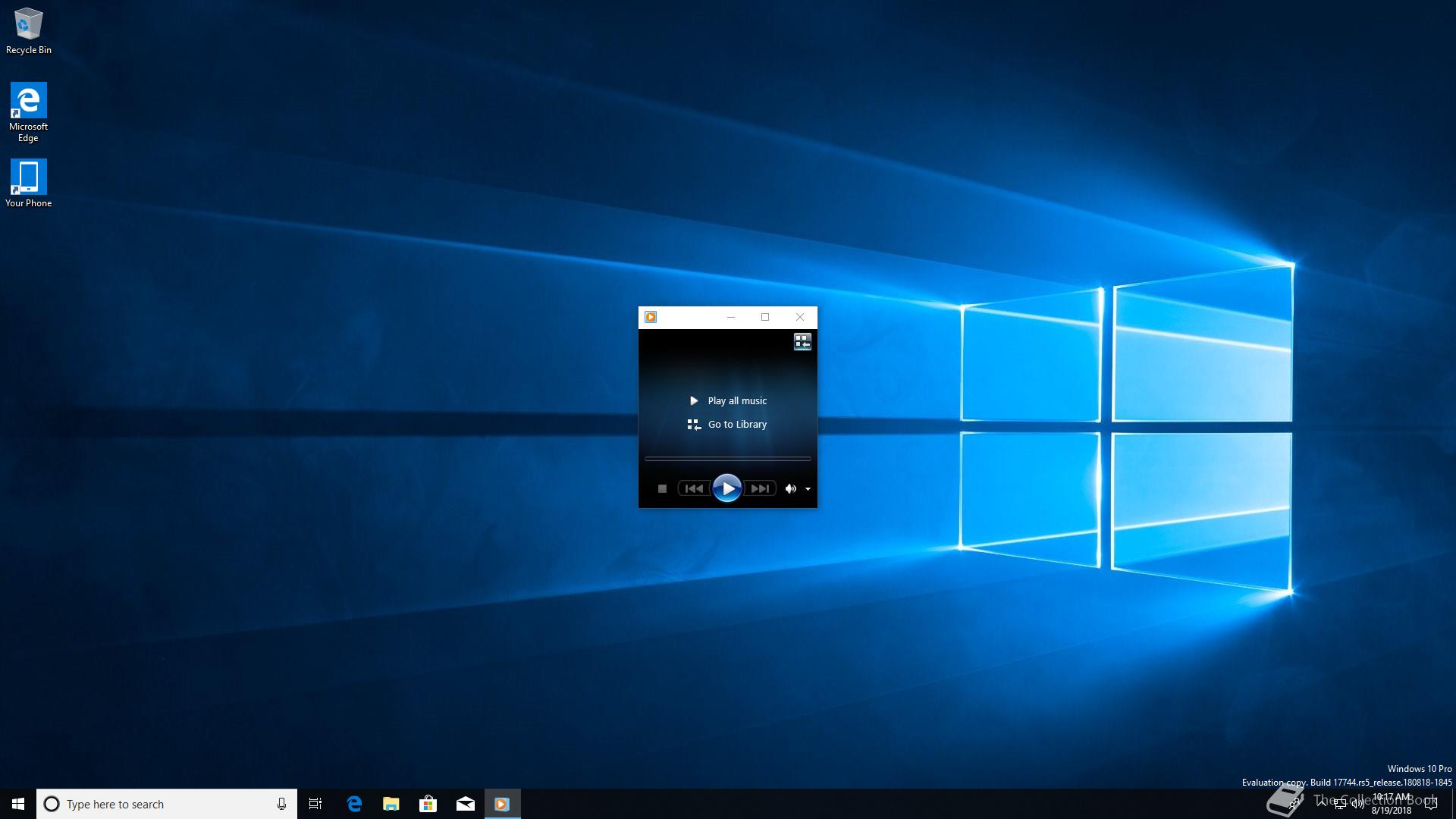Open File Explorer from the taskbar
This screenshot has width=1456, height=819.
(x=391, y=804)
